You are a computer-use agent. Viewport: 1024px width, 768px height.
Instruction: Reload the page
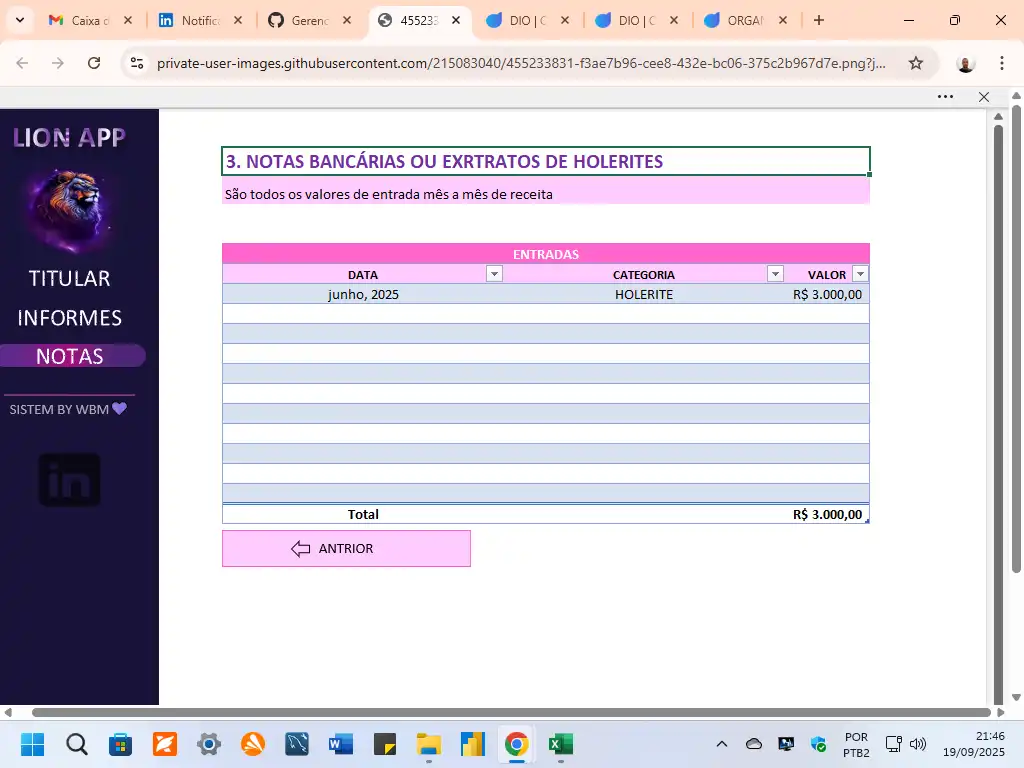(94, 63)
